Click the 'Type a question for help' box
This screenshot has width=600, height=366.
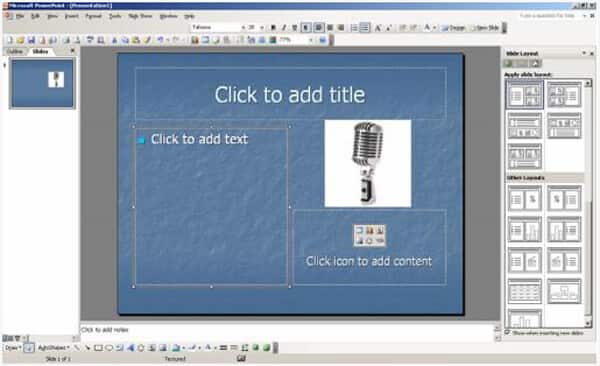click(548, 16)
